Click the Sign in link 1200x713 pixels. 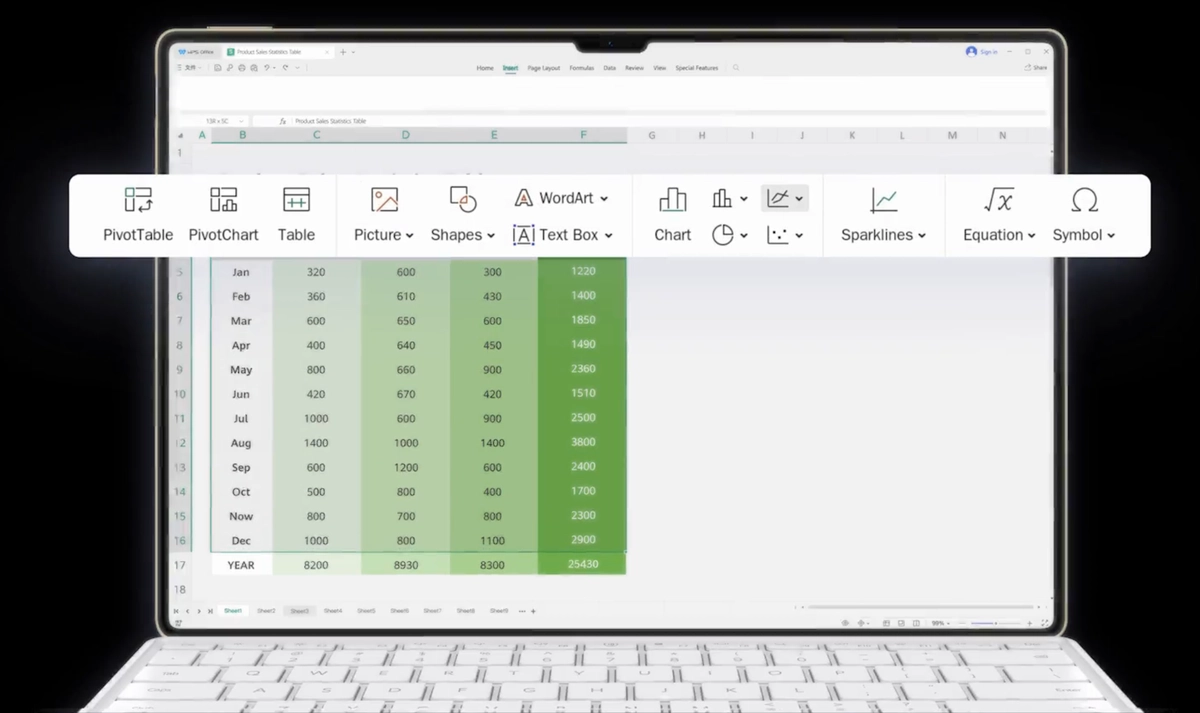pyautogui.click(x=988, y=52)
